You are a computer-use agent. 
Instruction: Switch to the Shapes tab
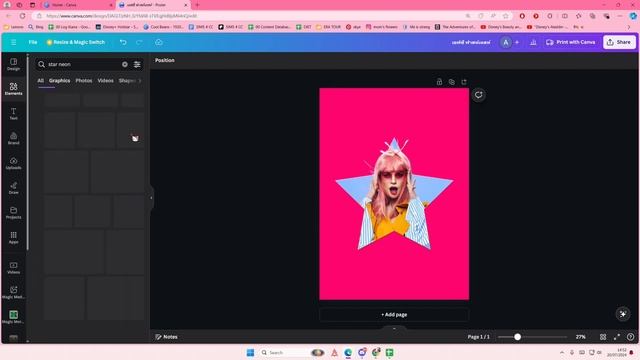[127, 81]
